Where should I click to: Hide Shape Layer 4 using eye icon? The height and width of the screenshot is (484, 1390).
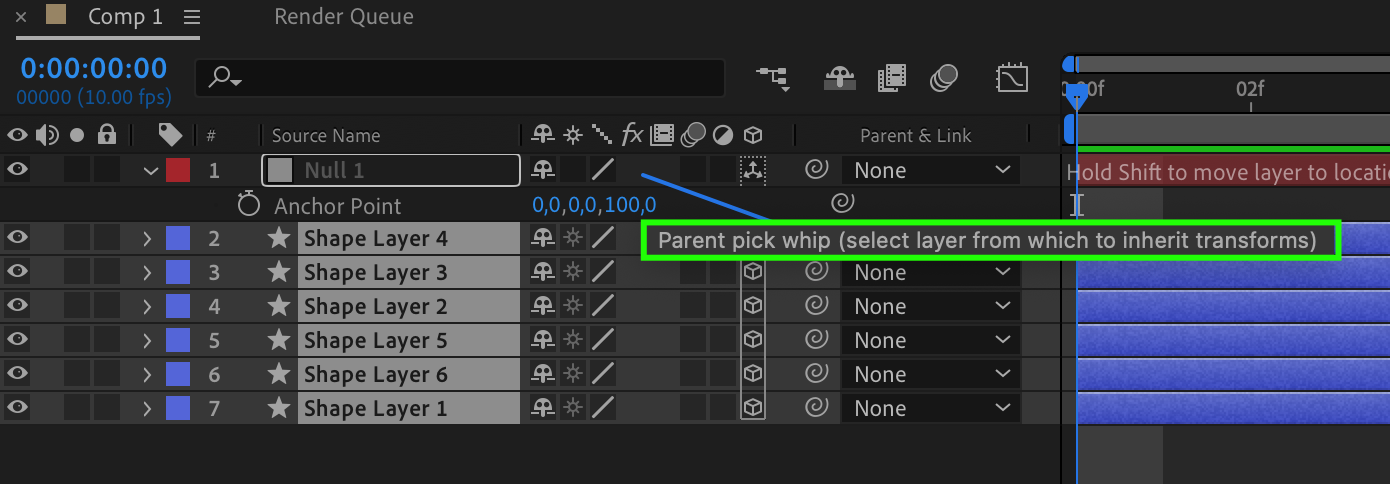coord(18,238)
